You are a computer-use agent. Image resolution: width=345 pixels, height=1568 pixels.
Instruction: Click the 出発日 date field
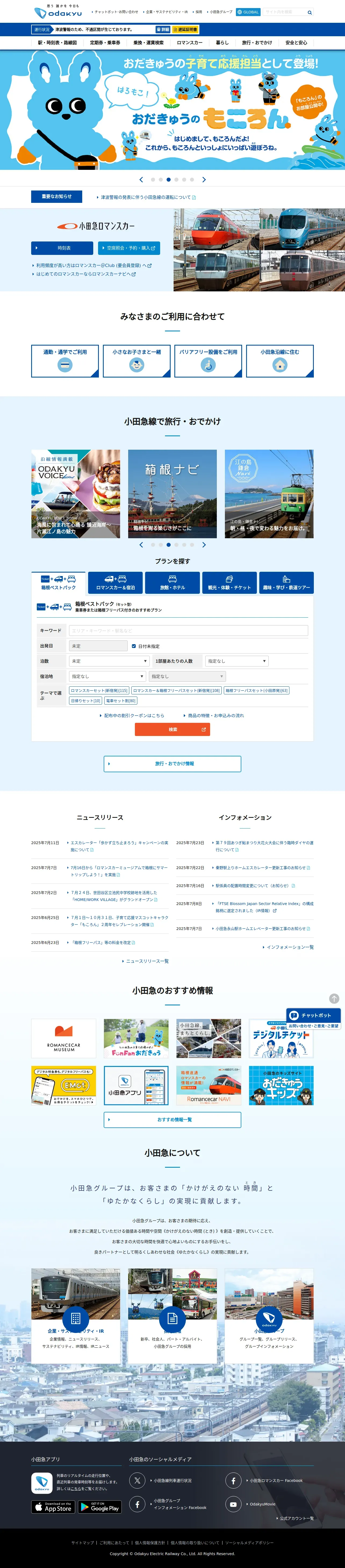[98, 646]
